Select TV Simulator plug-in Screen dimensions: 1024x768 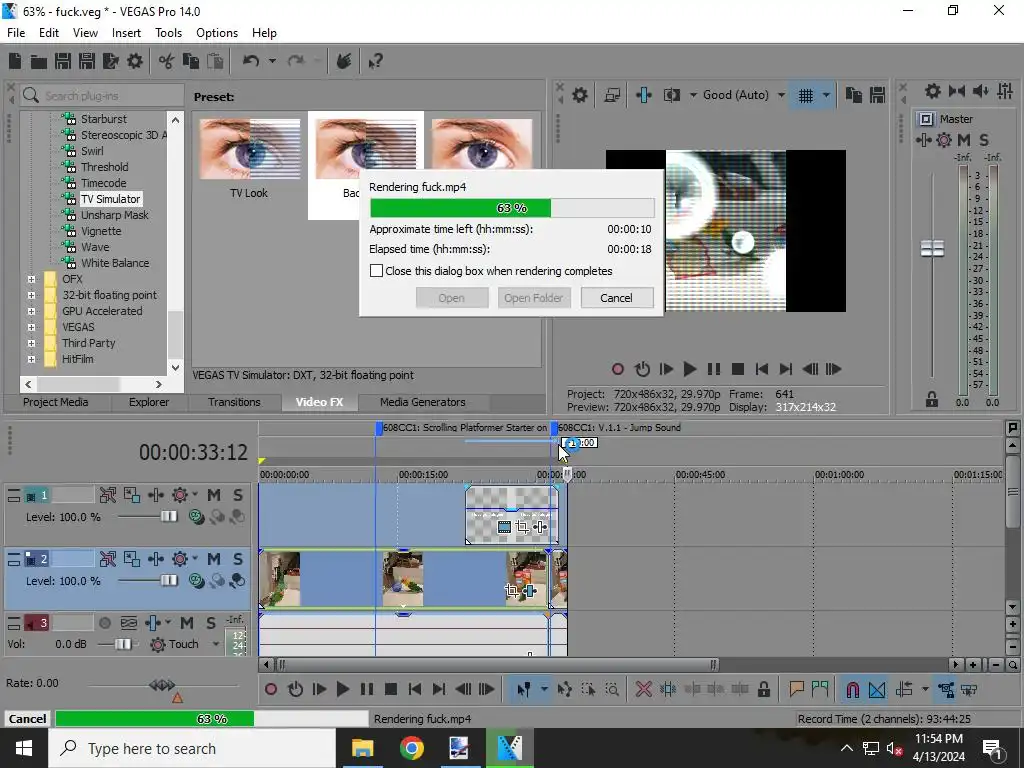(x=110, y=199)
